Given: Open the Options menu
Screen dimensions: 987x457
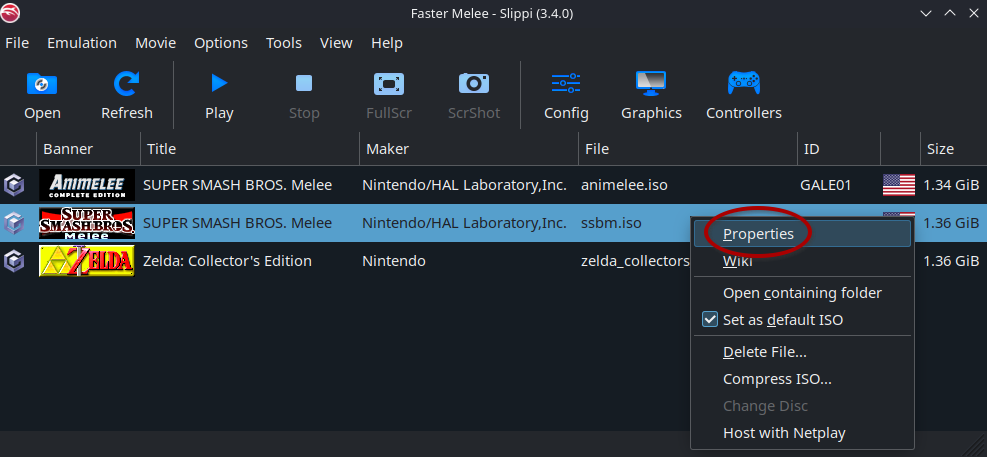Looking at the screenshot, I should (x=221, y=43).
